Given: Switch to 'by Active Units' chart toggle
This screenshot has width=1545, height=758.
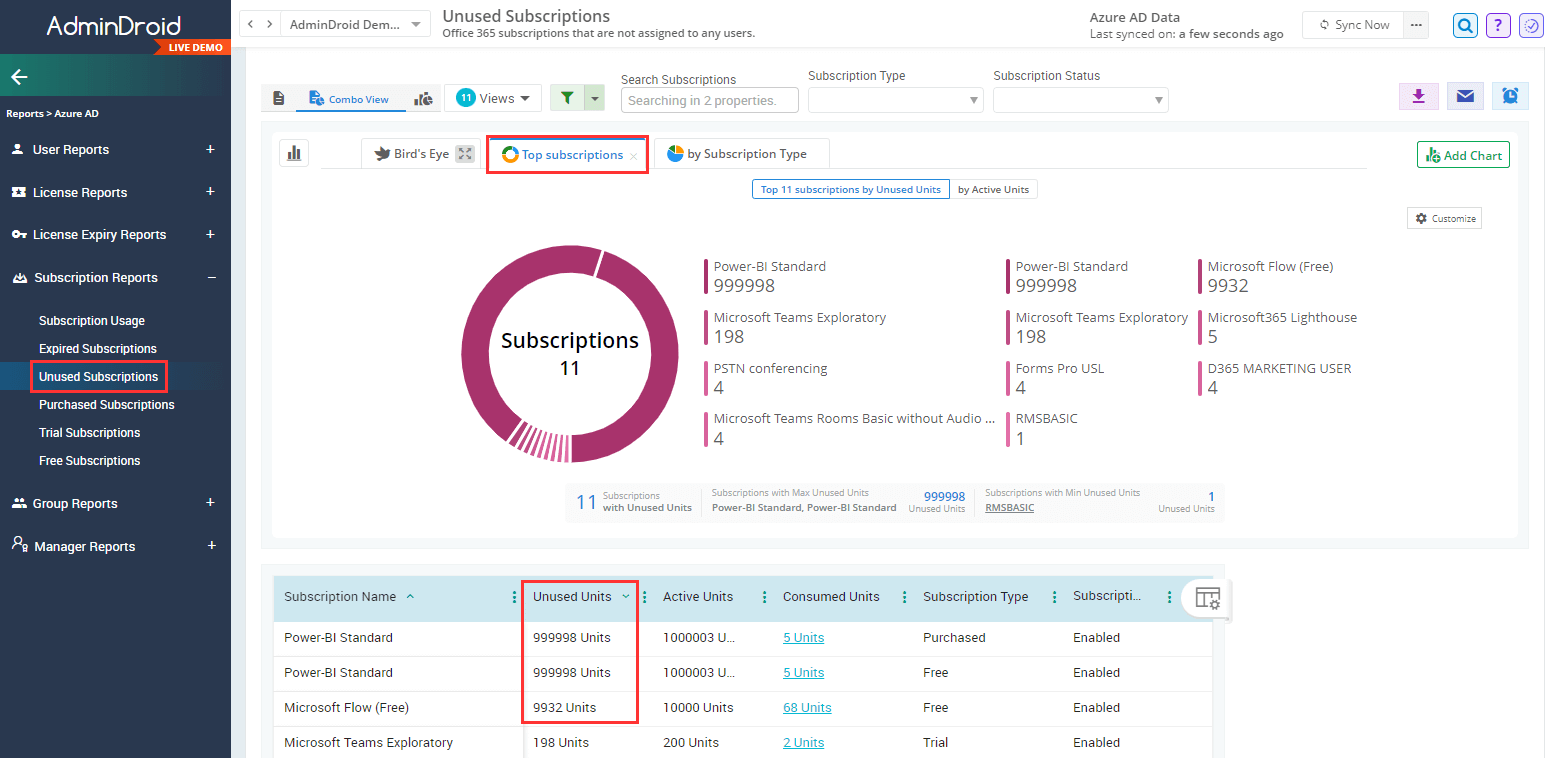Looking at the screenshot, I should coord(993,189).
